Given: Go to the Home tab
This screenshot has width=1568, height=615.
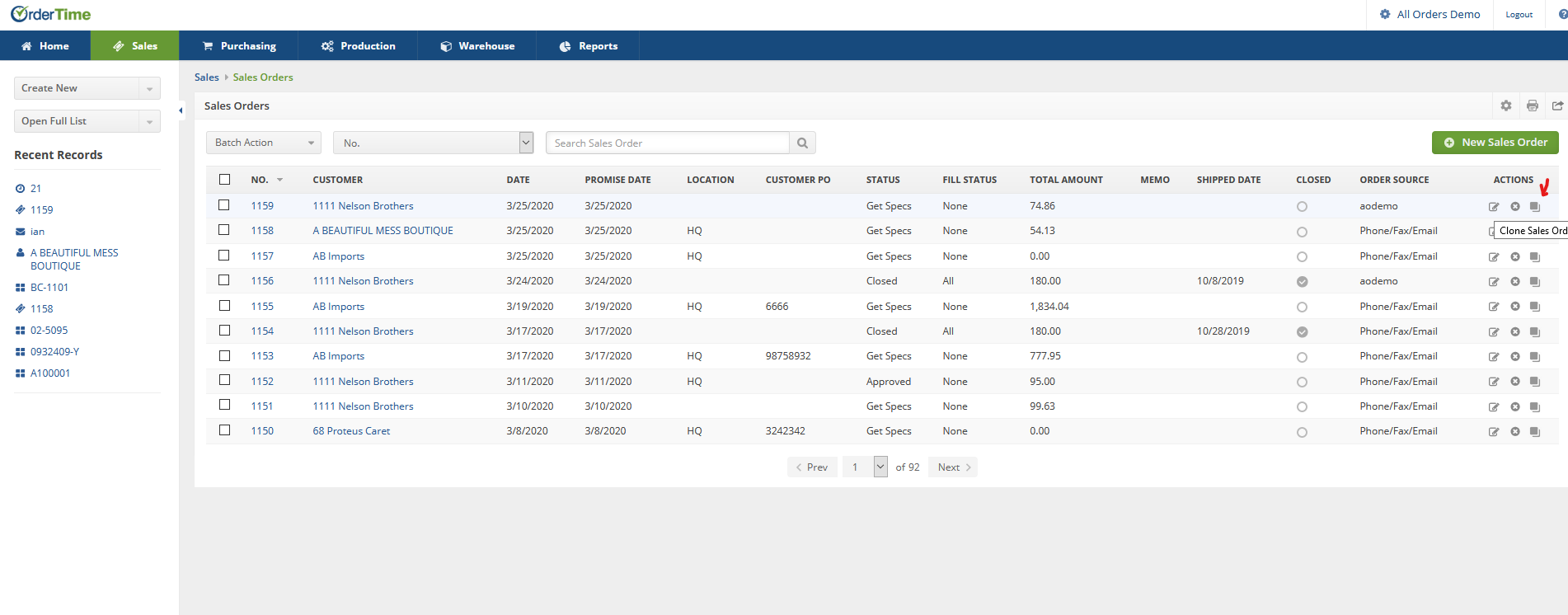Looking at the screenshot, I should pos(45,46).
